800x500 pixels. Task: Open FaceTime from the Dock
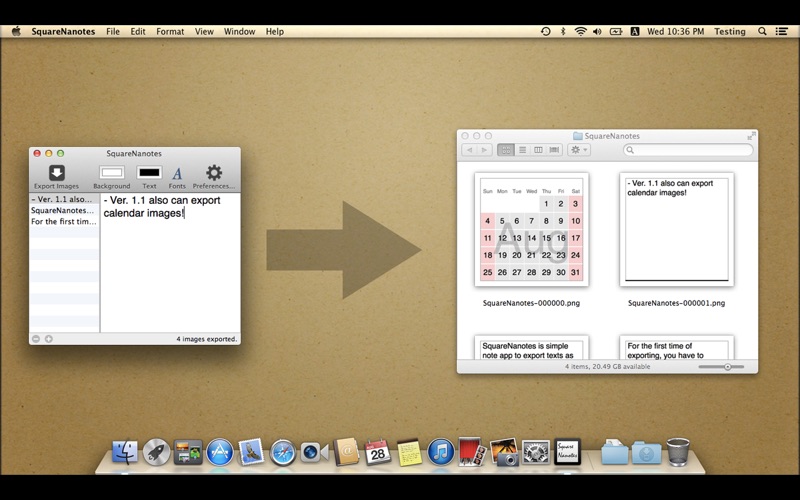314,452
